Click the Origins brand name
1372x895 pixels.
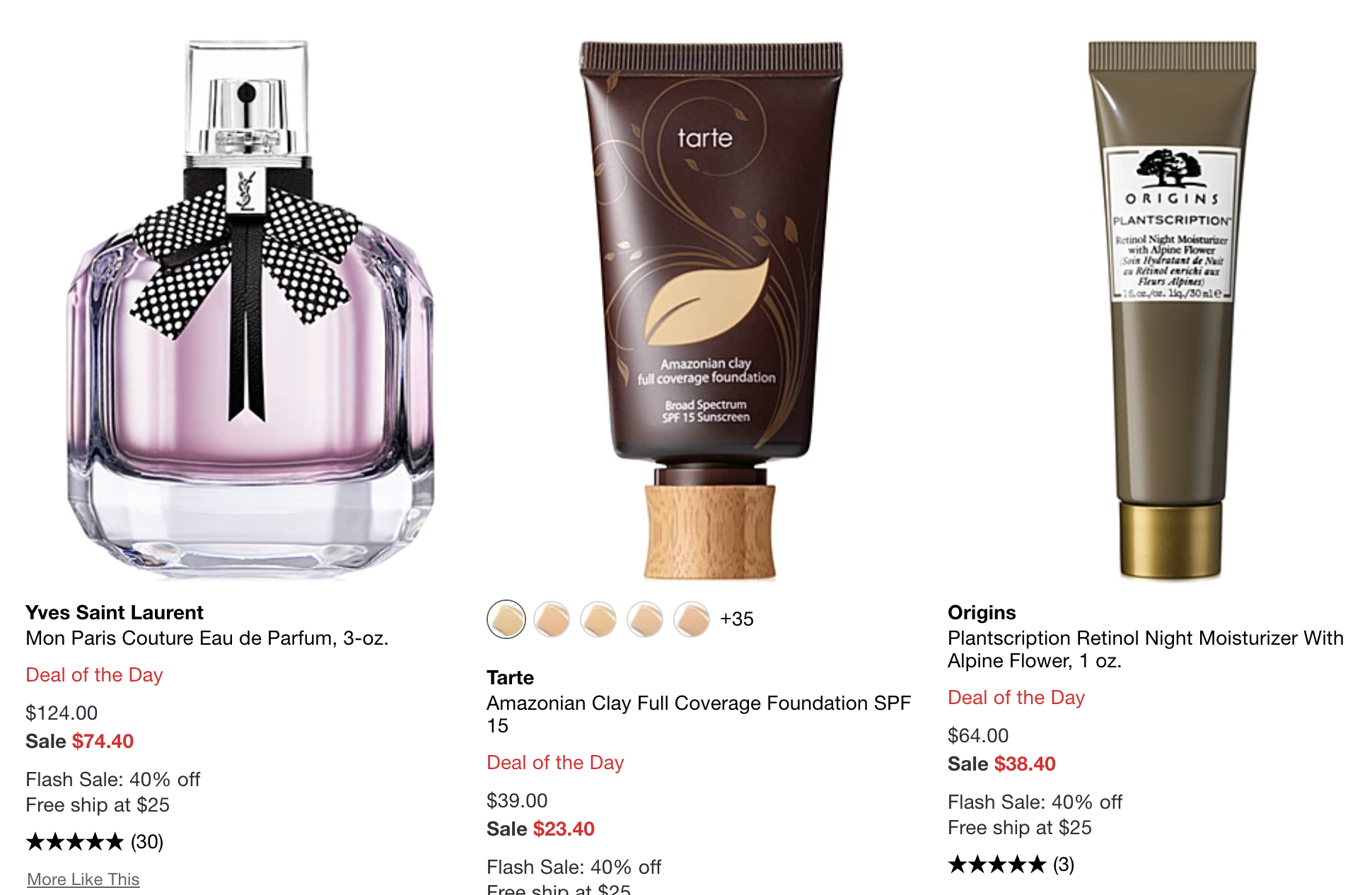982,612
